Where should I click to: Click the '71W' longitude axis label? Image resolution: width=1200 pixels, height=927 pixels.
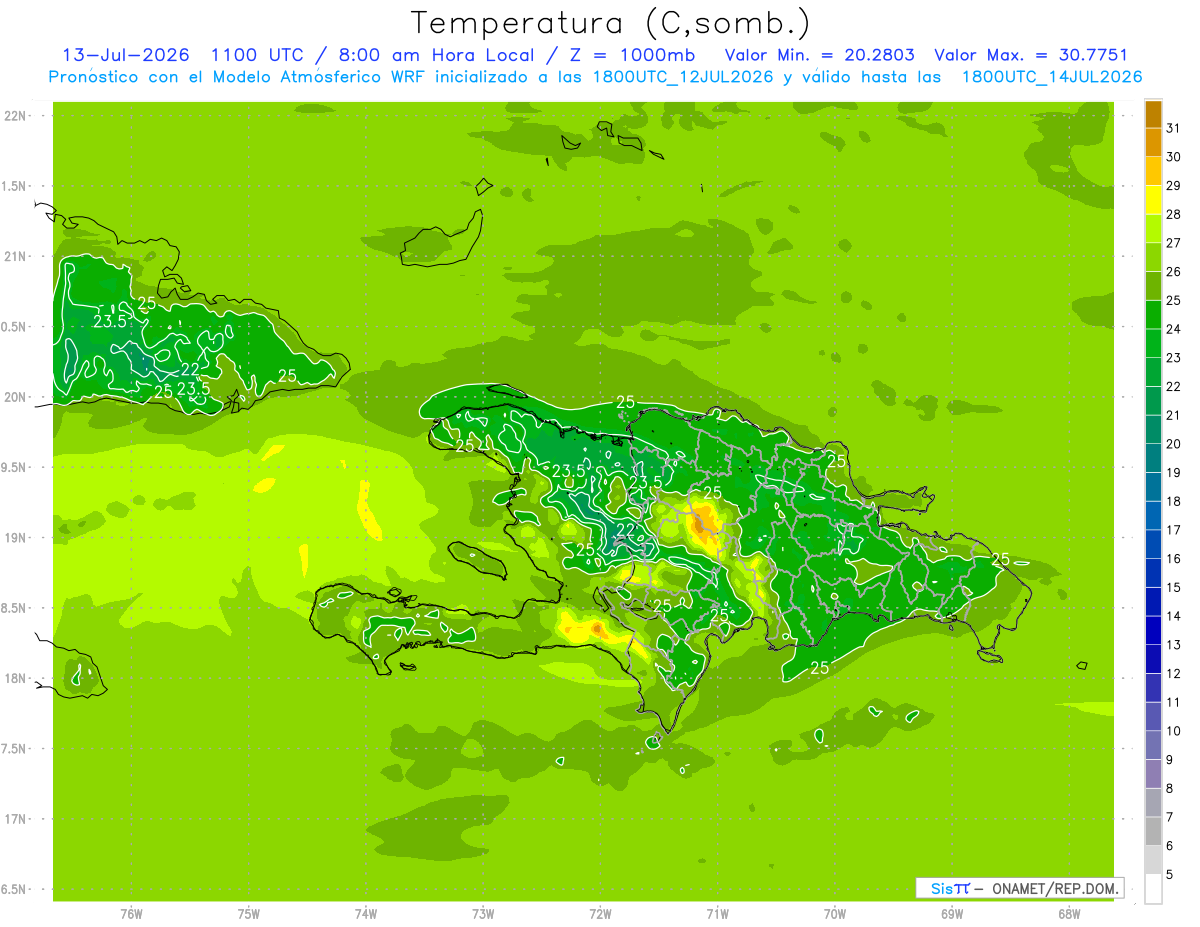click(x=717, y=913)
